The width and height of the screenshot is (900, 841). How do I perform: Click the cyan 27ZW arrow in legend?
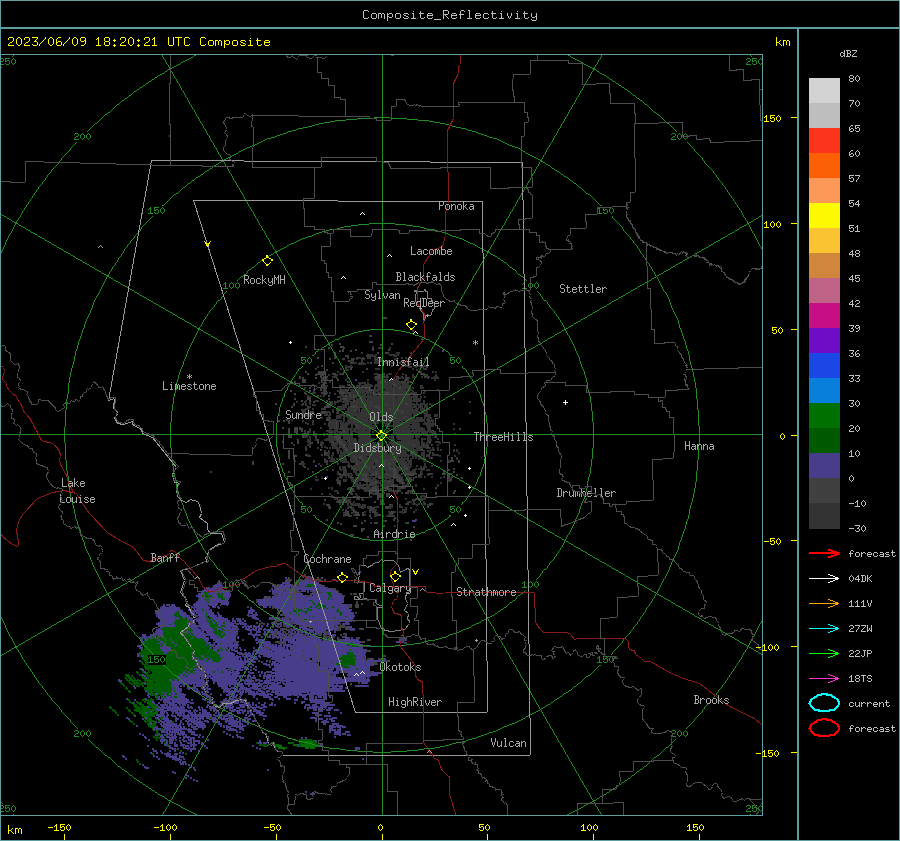tap(825, 629)
